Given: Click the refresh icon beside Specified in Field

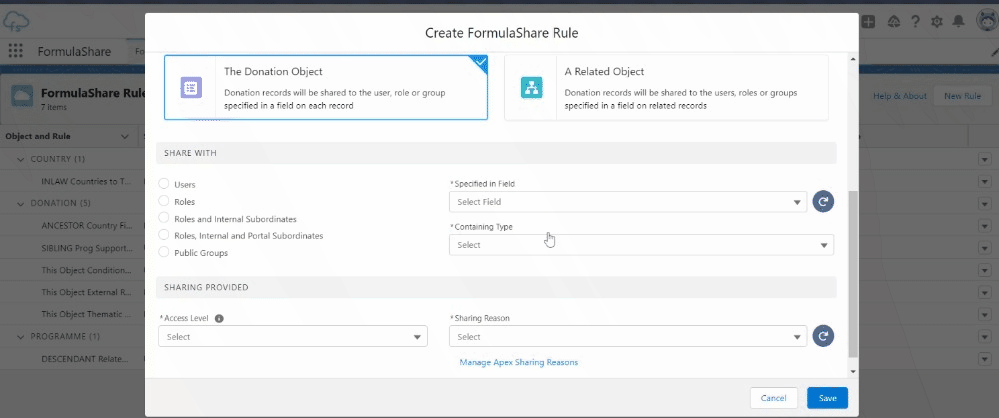Looking at the screenshot, I should 822,202.
